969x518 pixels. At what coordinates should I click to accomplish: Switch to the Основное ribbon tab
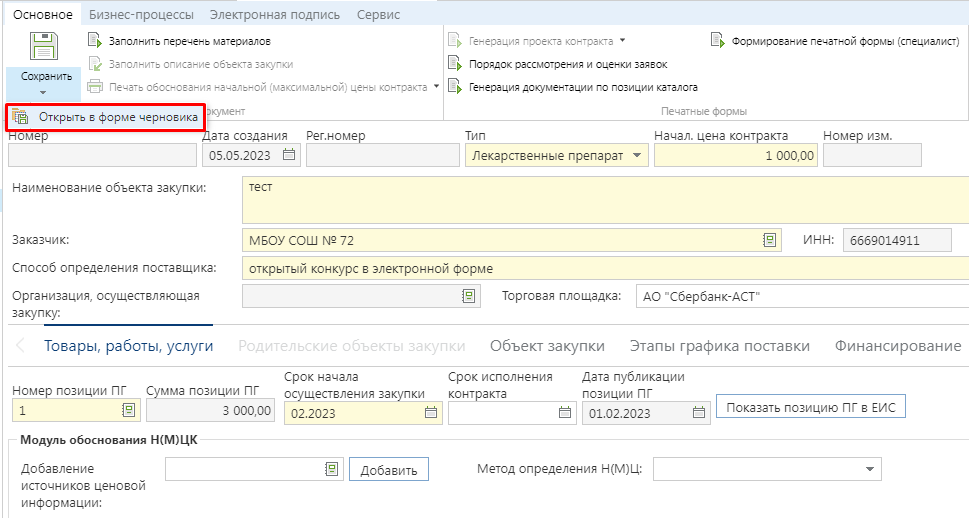(x=43, y=14)
